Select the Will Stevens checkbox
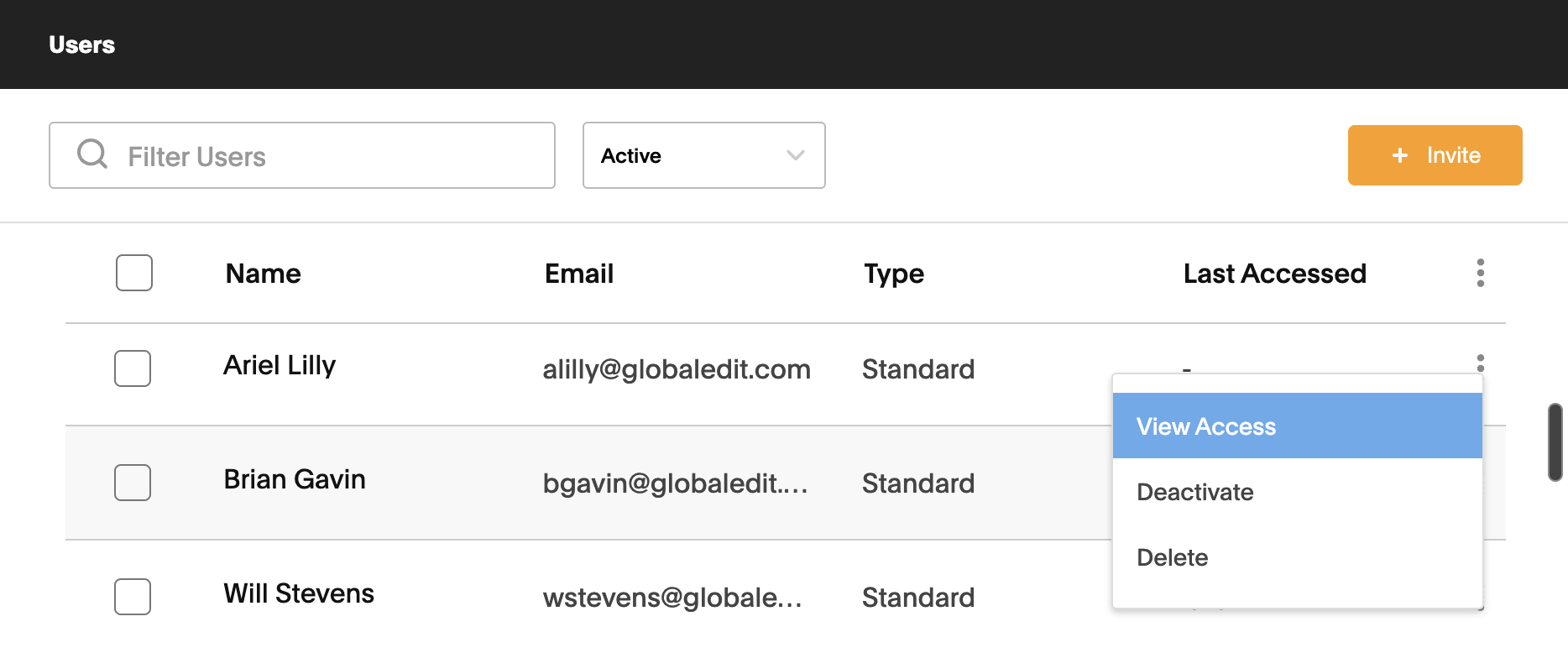1568x653 pixels. (x=133, y=597)
